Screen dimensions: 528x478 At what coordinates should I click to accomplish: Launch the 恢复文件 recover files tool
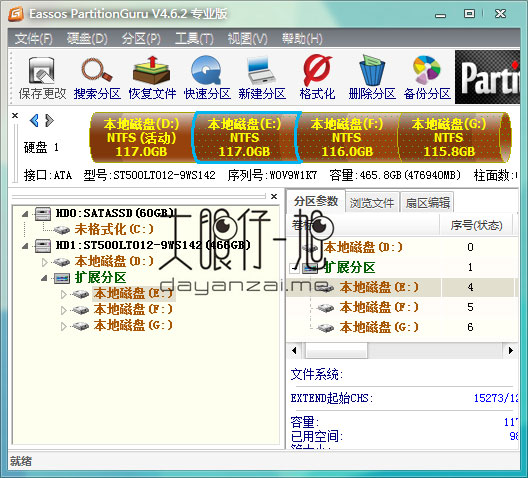152,78
